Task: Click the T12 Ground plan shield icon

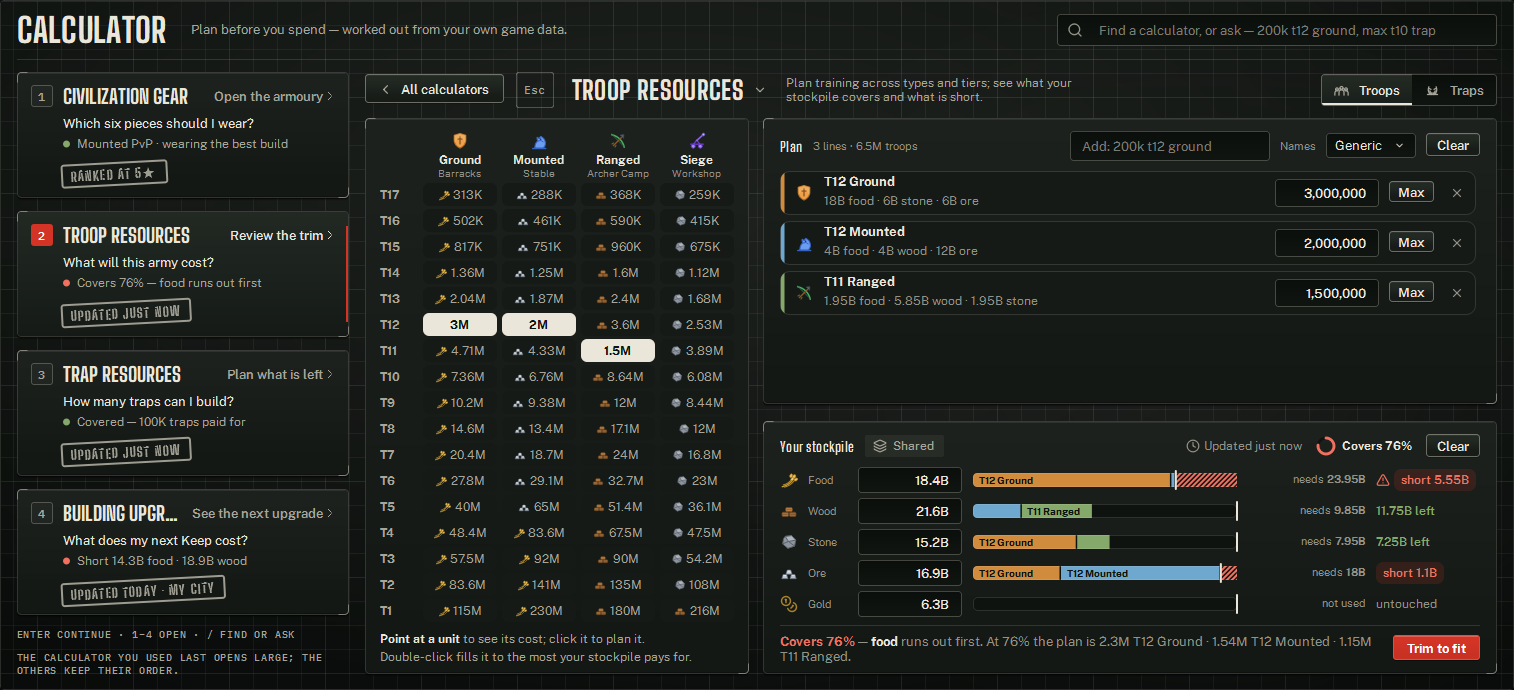Action: (803, 193)
